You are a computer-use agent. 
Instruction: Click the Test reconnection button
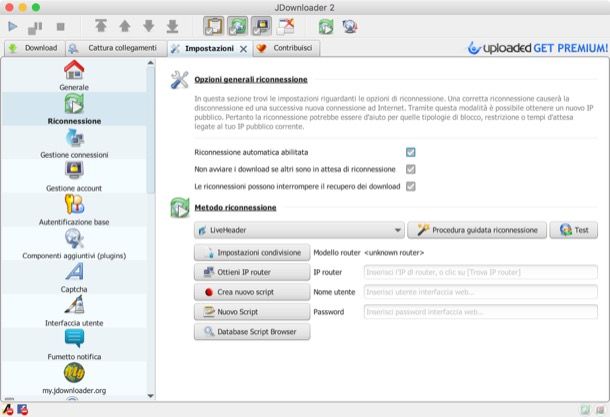[574, 230]
